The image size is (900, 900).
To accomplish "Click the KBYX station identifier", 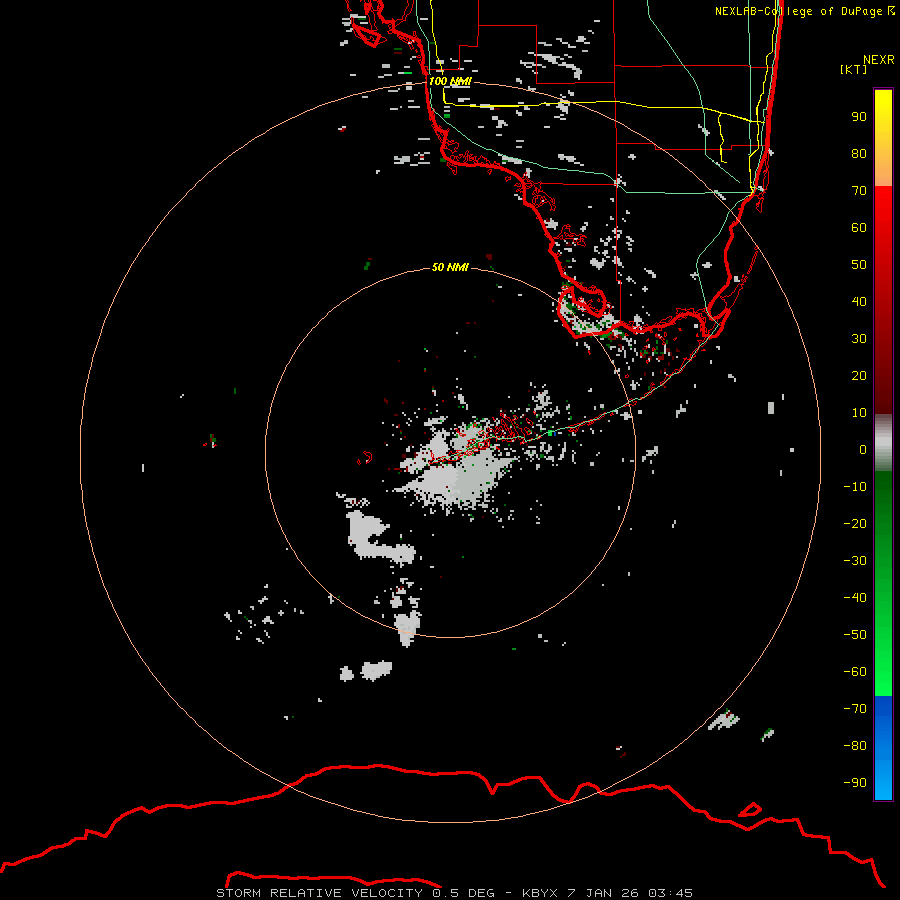I will [x=540, y=893].
